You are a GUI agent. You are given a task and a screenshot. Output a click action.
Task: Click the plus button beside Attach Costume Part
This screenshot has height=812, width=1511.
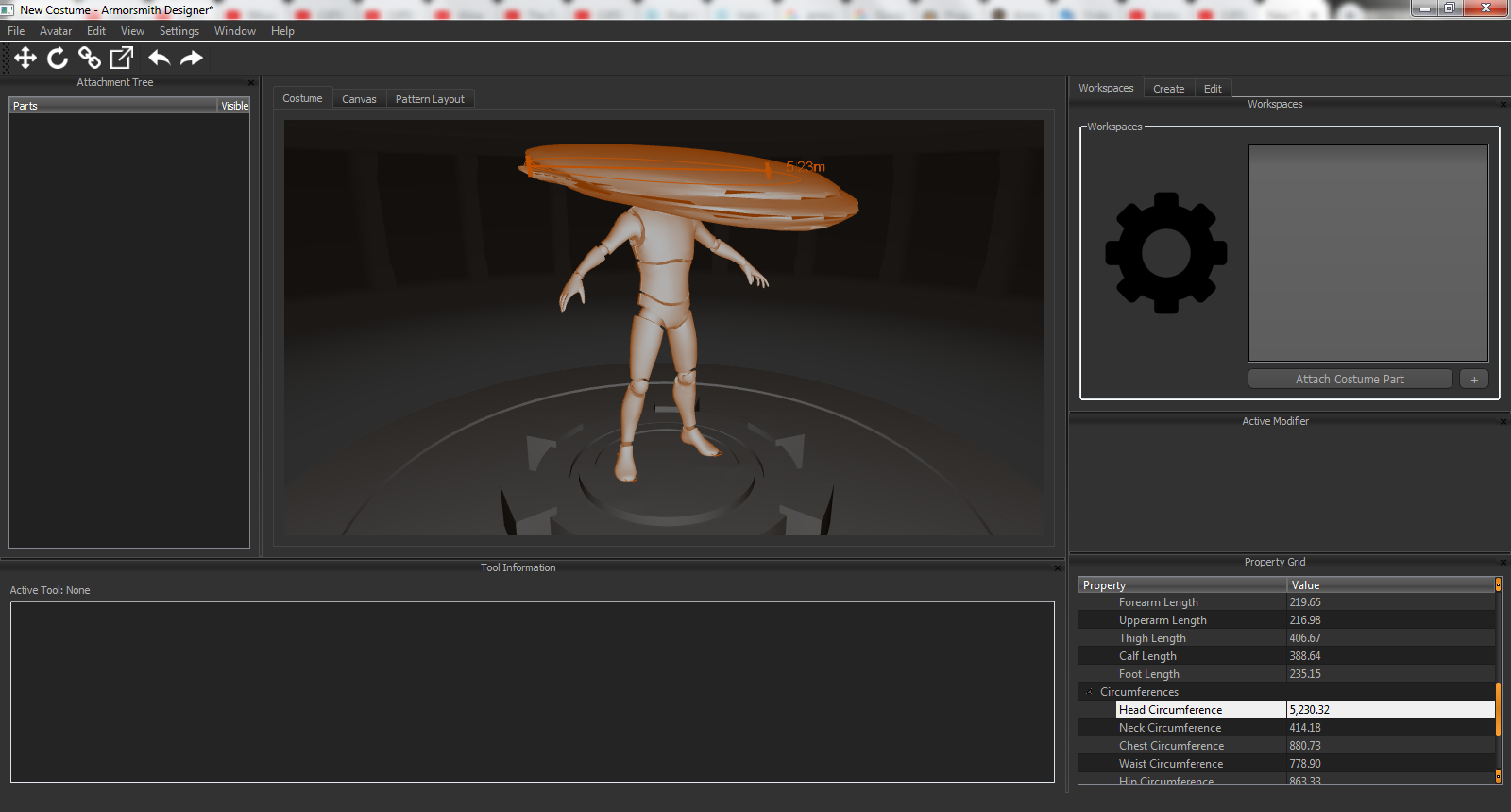[x=1473, y=380]
